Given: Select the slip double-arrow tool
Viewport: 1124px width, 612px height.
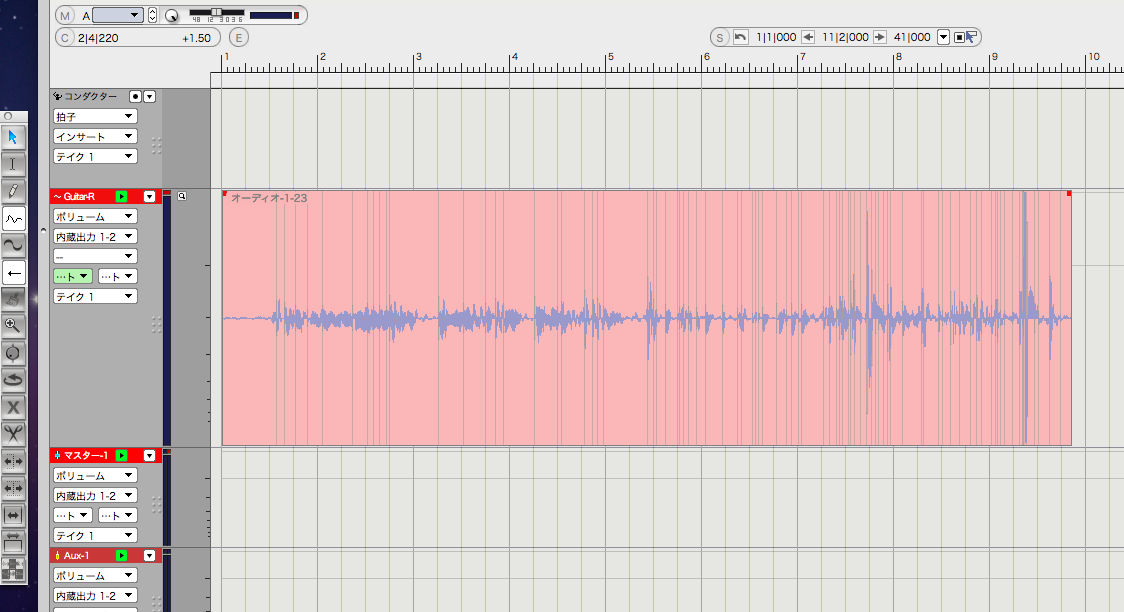Looking at the screenshot, I should (x=13, y=515).
